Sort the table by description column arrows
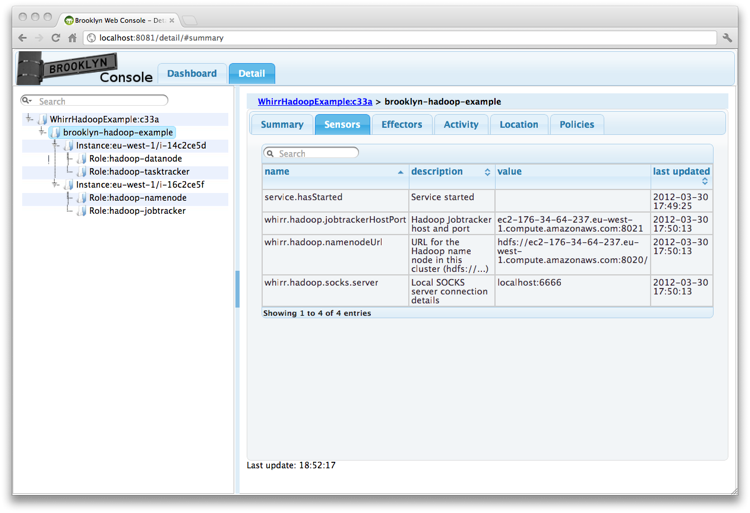Image resolution: width=750 pixels, height=513 pixels. point(487,172)
